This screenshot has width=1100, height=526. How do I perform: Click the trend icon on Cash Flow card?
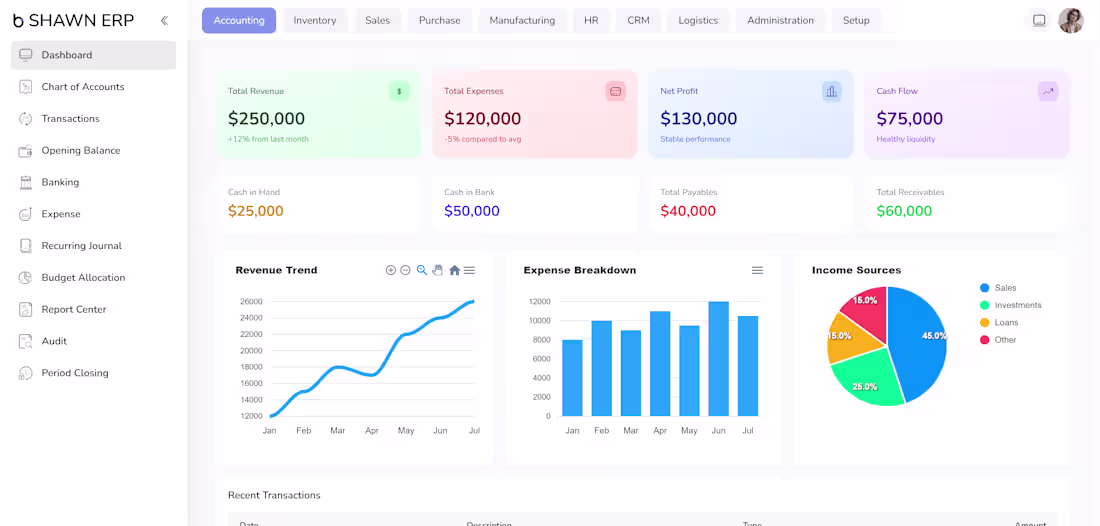pos(1047,91)
